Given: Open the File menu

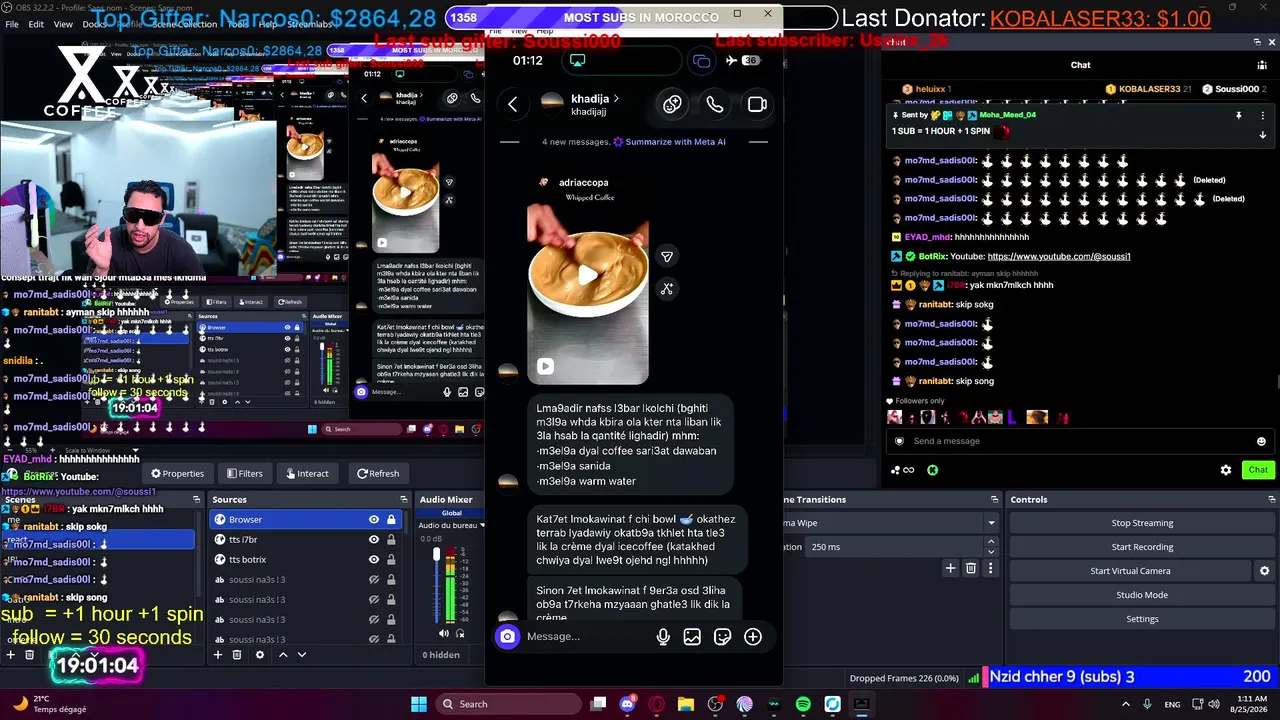Looking at the screenshot, I should 12,24.
